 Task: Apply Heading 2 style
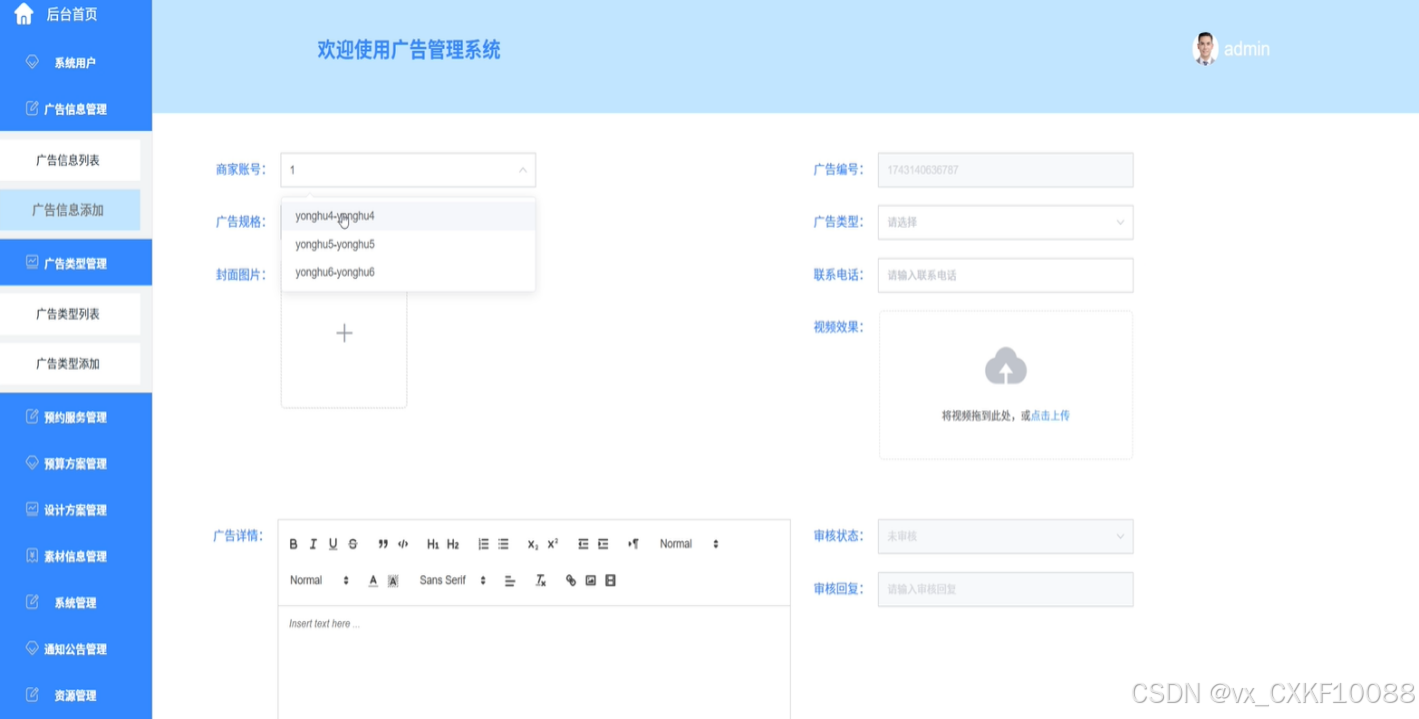[x=453, y=544]
